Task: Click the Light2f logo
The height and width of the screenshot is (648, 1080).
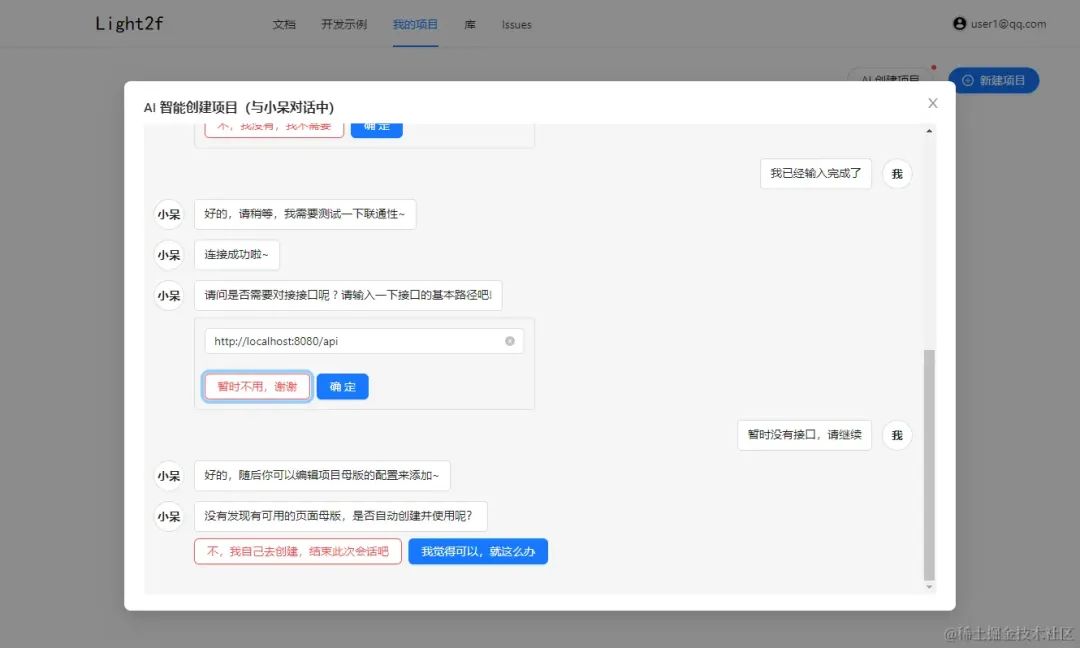Action: pyautogui.click(x=128, y=23)
